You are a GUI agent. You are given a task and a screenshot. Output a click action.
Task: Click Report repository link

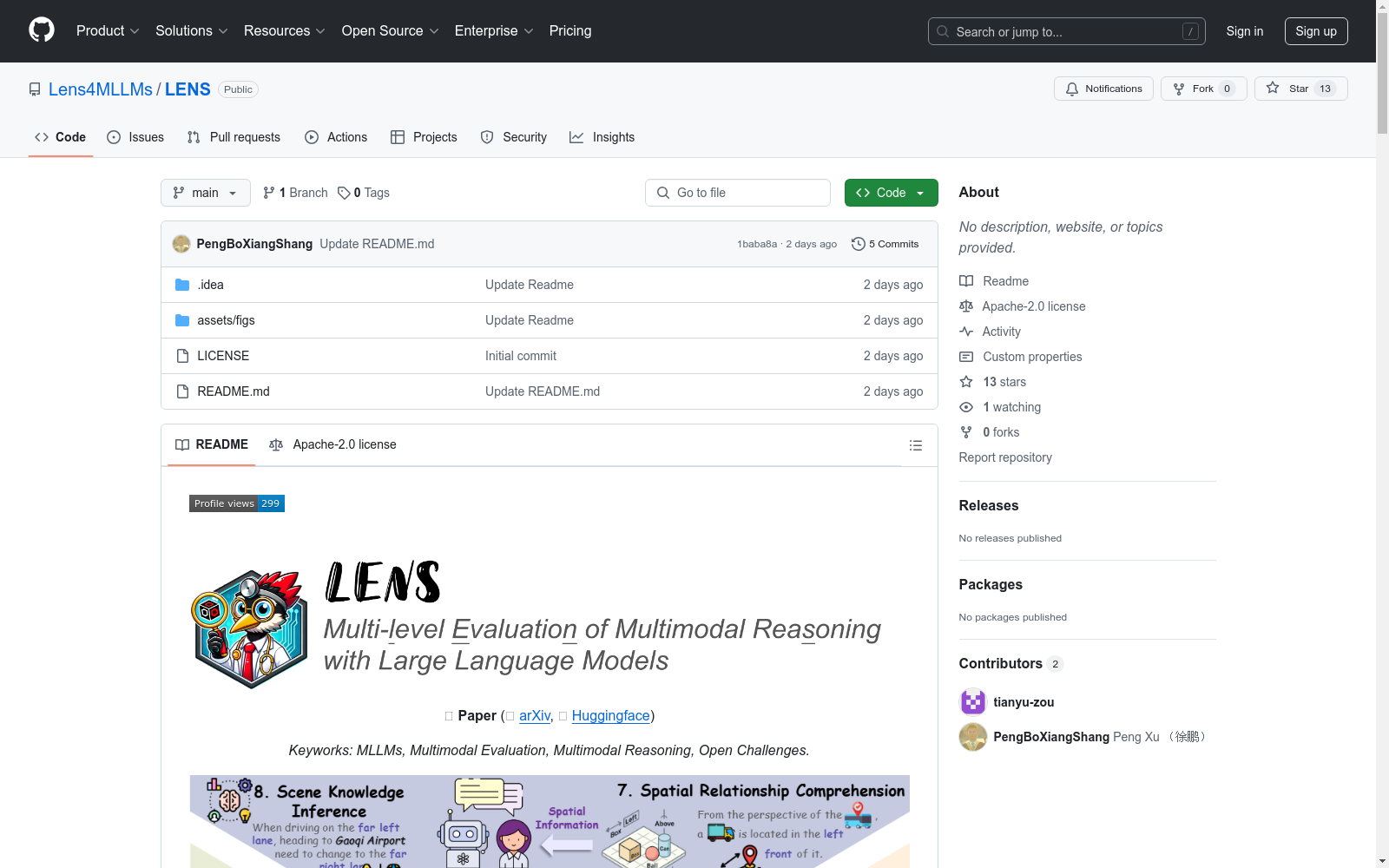(x=1005, y=457)
